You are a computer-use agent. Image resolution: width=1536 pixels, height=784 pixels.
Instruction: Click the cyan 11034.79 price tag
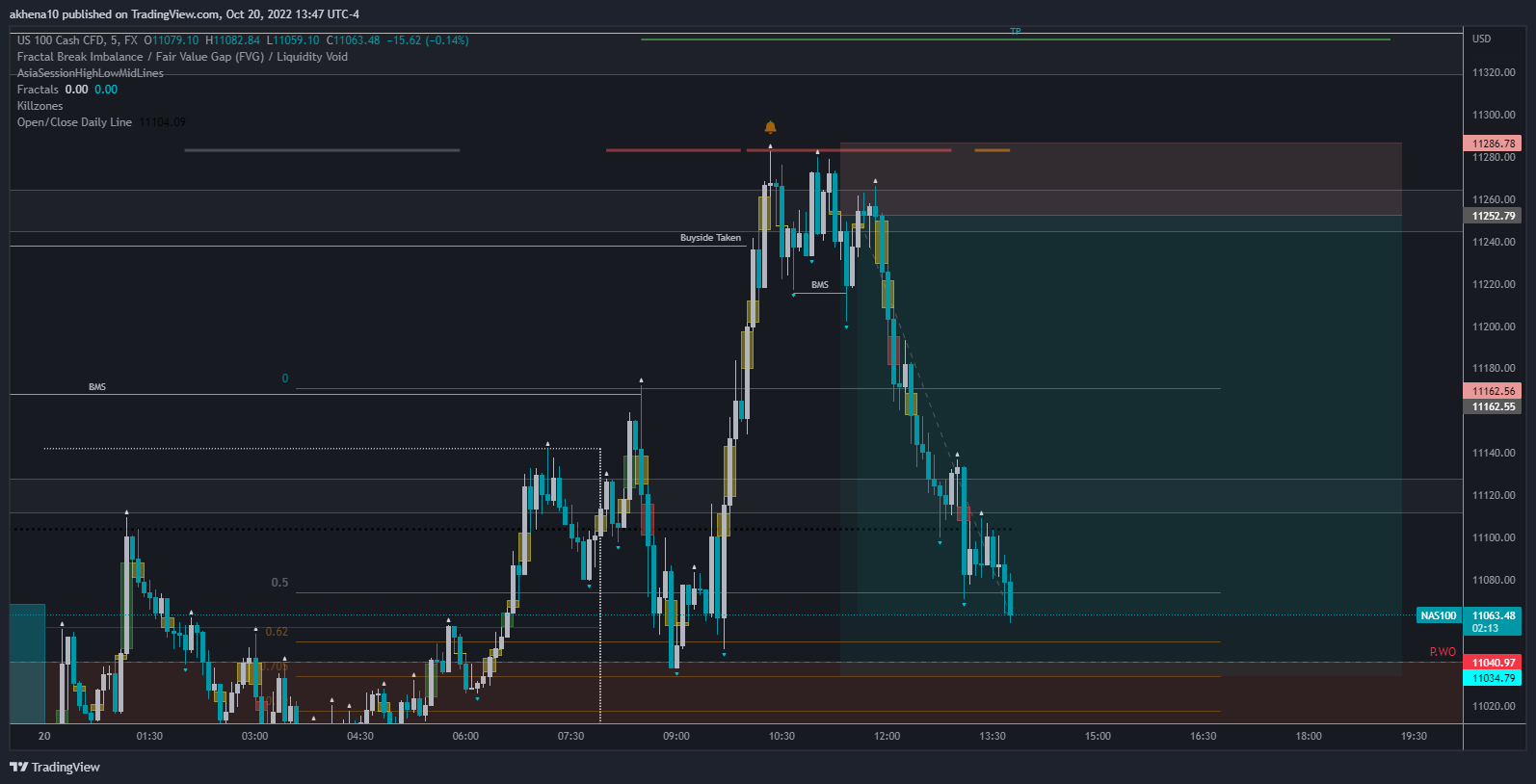[1493, 678]
